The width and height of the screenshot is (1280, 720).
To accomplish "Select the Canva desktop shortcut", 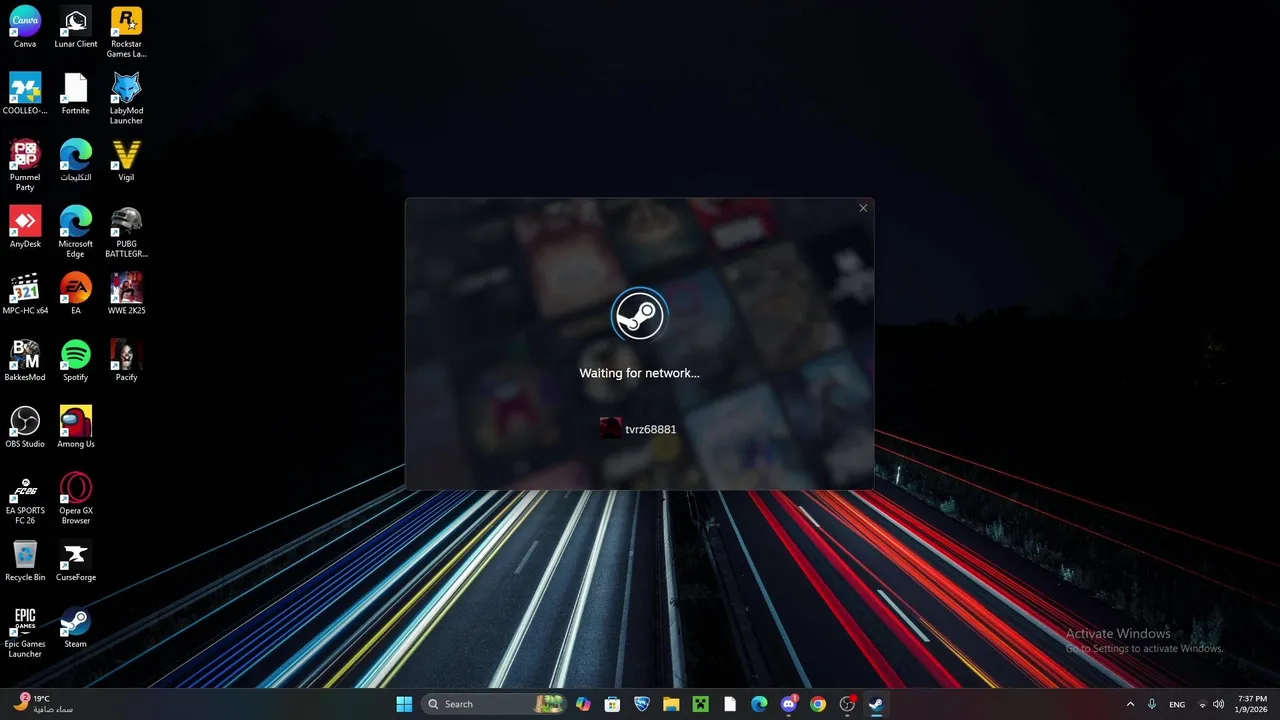I will (25, 28).
